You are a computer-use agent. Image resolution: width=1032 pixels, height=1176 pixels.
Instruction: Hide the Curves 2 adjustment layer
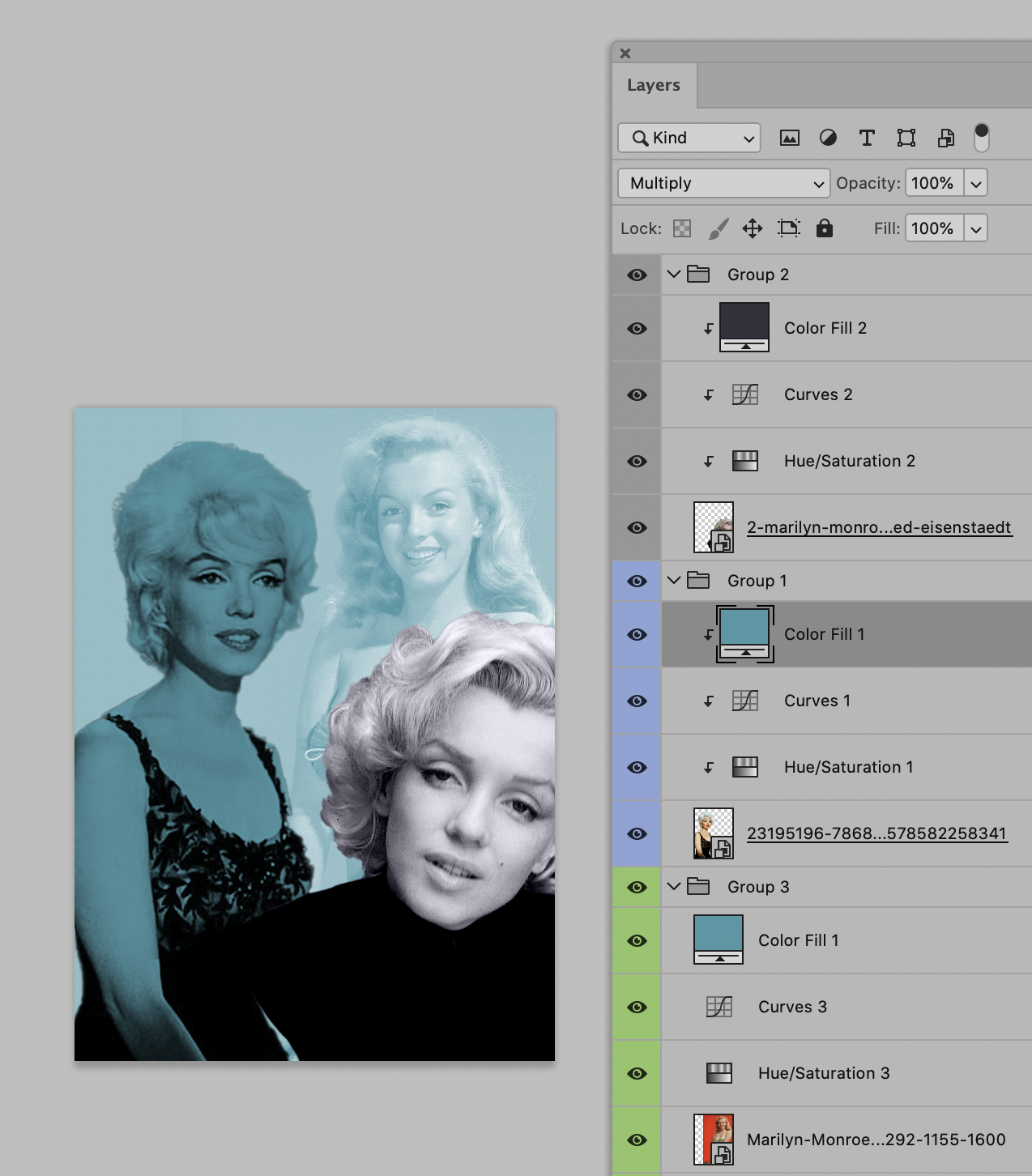pyautogui.click(x=637, y=394)
